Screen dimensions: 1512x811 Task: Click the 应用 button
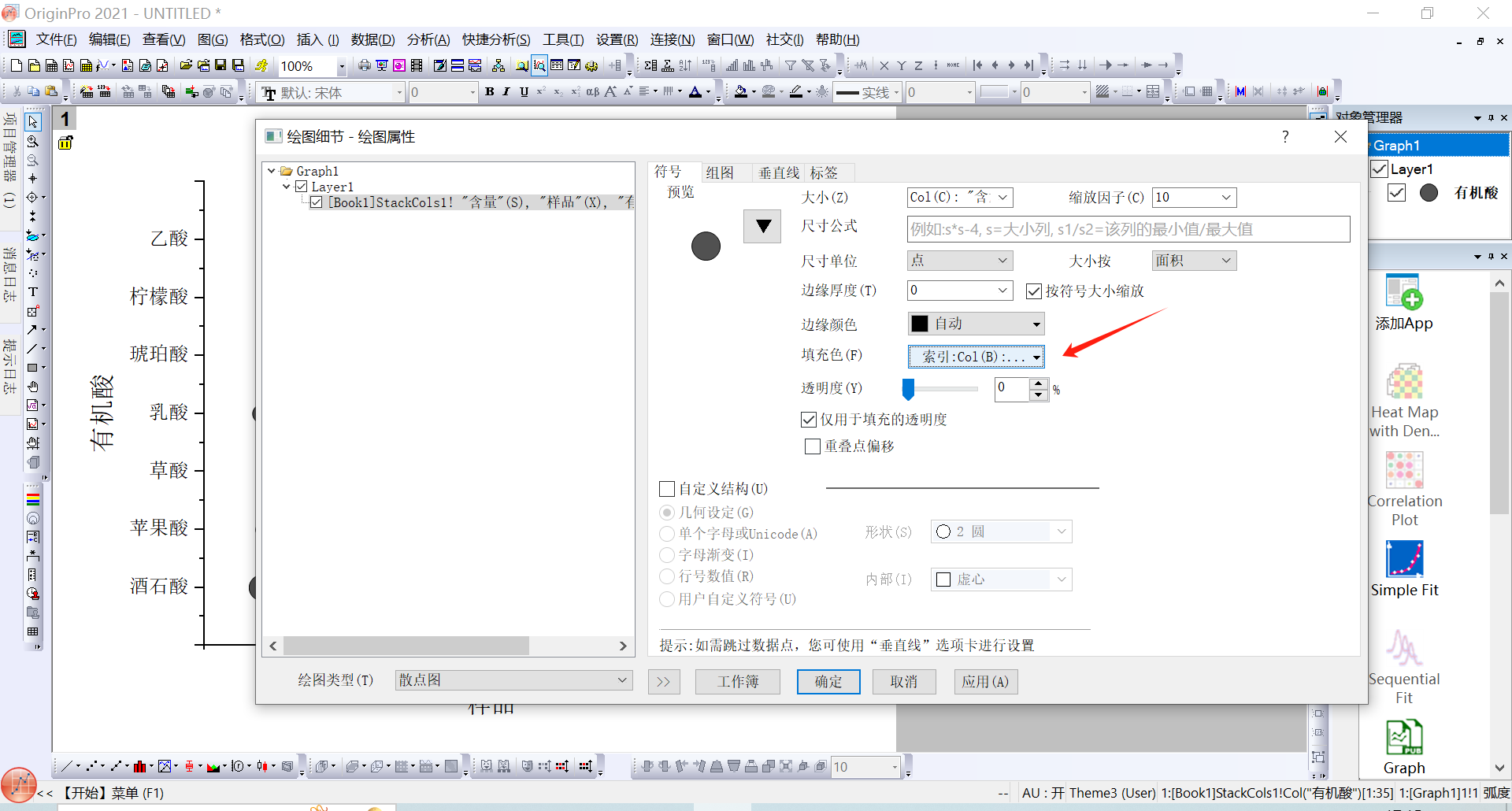tap(985, 682)
